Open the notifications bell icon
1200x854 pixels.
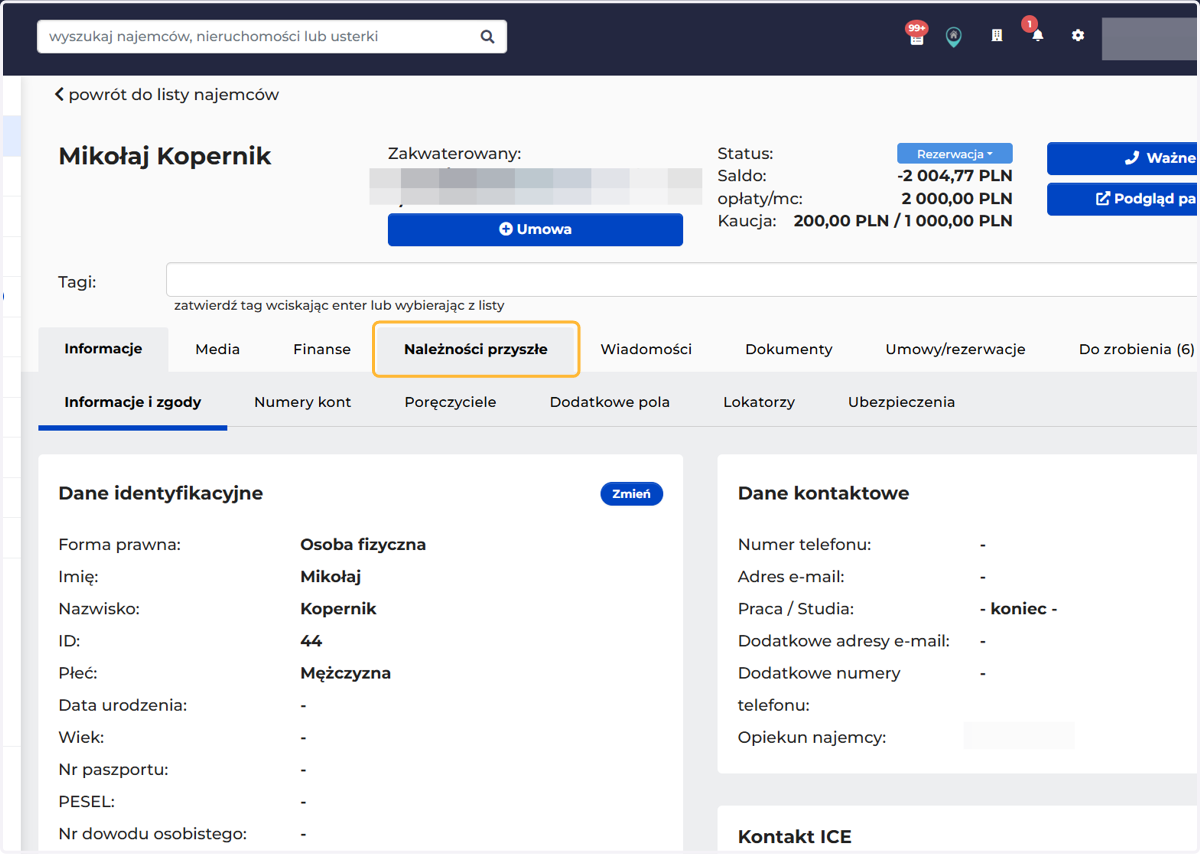click(x=1037, y=34)
